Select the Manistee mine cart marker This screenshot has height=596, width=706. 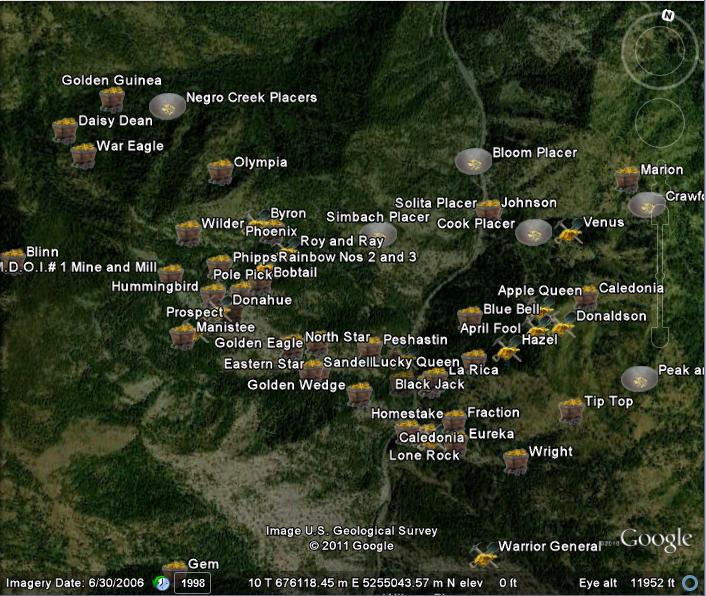(183, 336)
